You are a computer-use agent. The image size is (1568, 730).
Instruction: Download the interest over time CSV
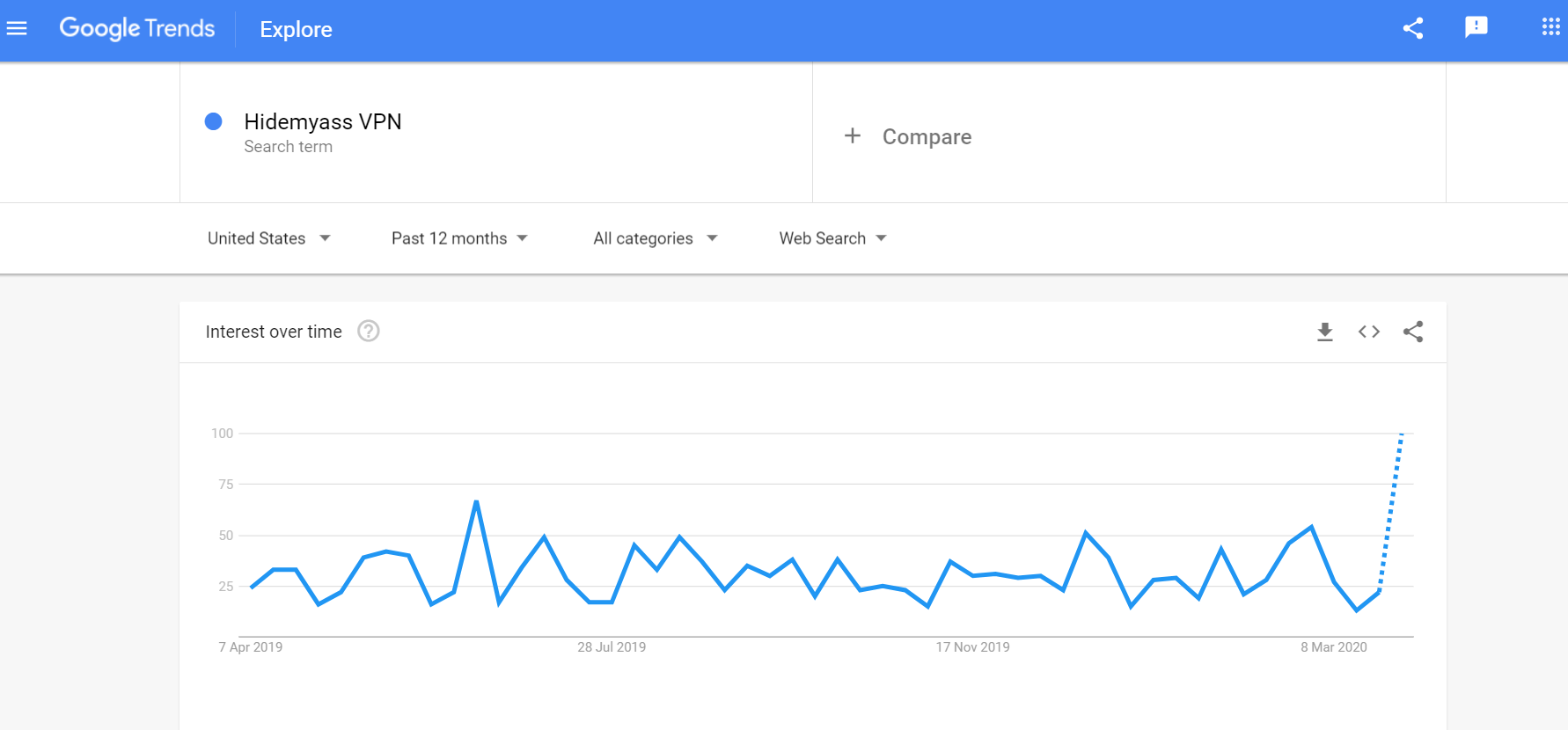pos(1324,332)
